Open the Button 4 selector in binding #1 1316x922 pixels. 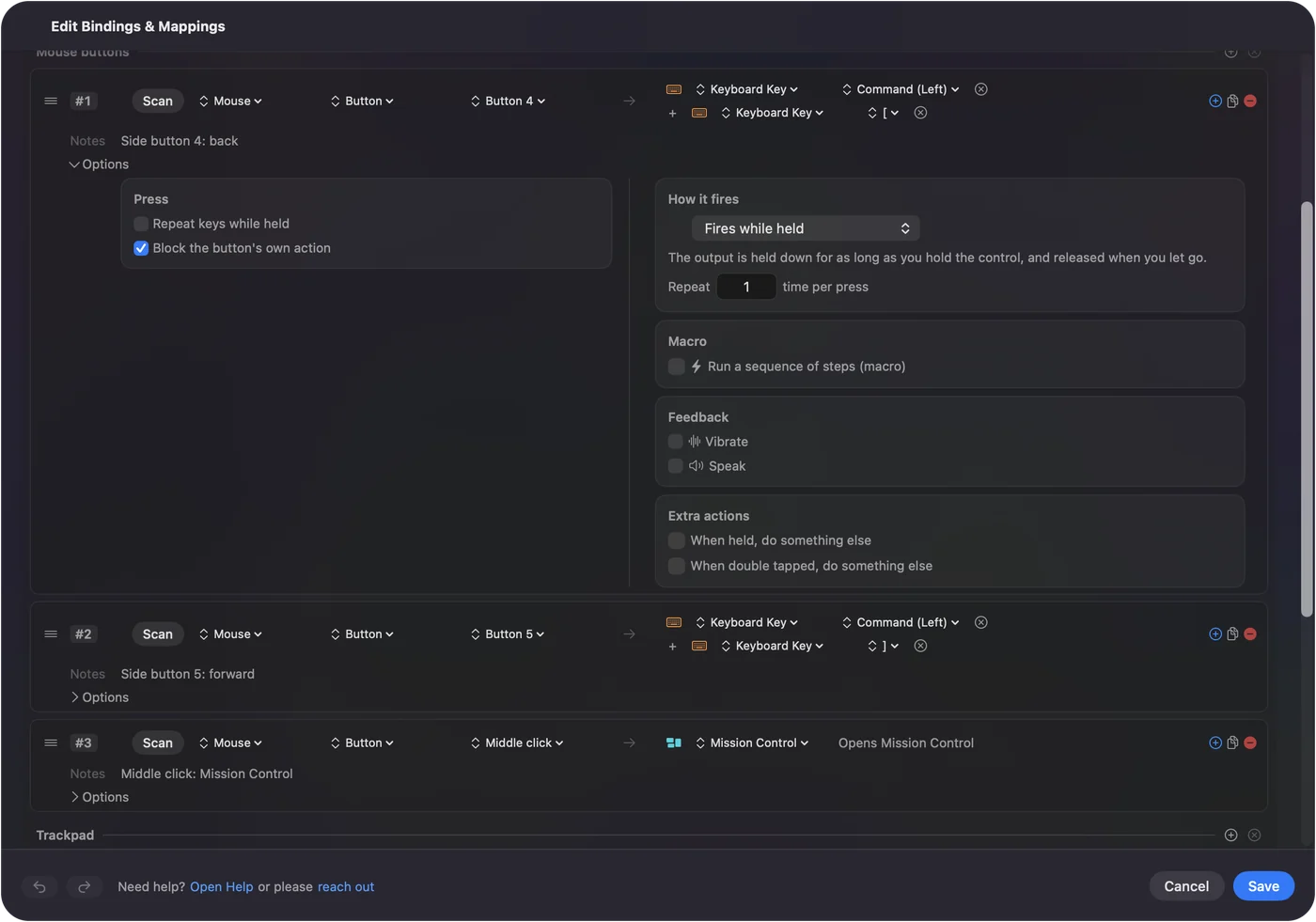click(x=509, y=101)
